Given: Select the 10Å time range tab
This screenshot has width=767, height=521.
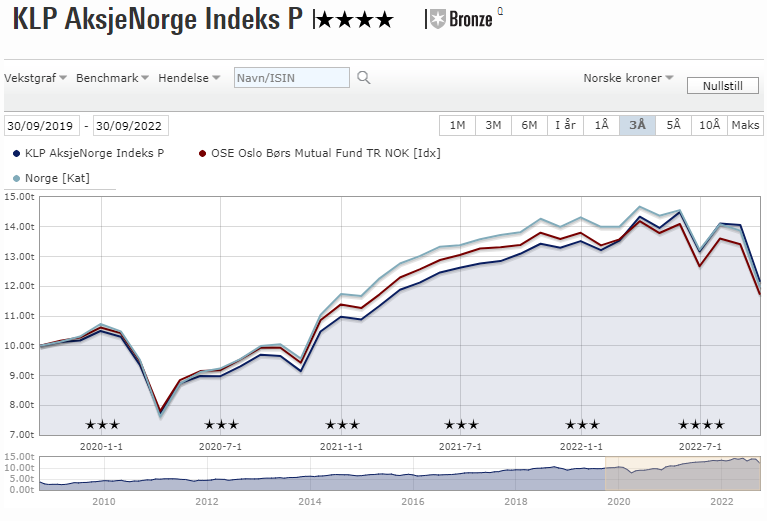Looking at the screenshot, I should coord(709,125).
